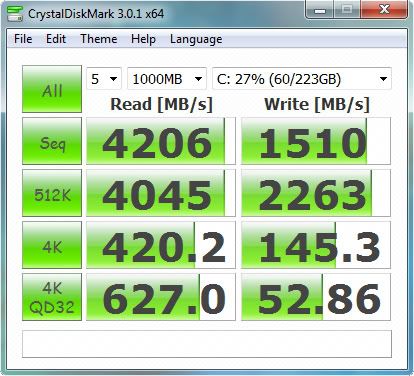Minimize the CrystalDiskMark window

320,10
